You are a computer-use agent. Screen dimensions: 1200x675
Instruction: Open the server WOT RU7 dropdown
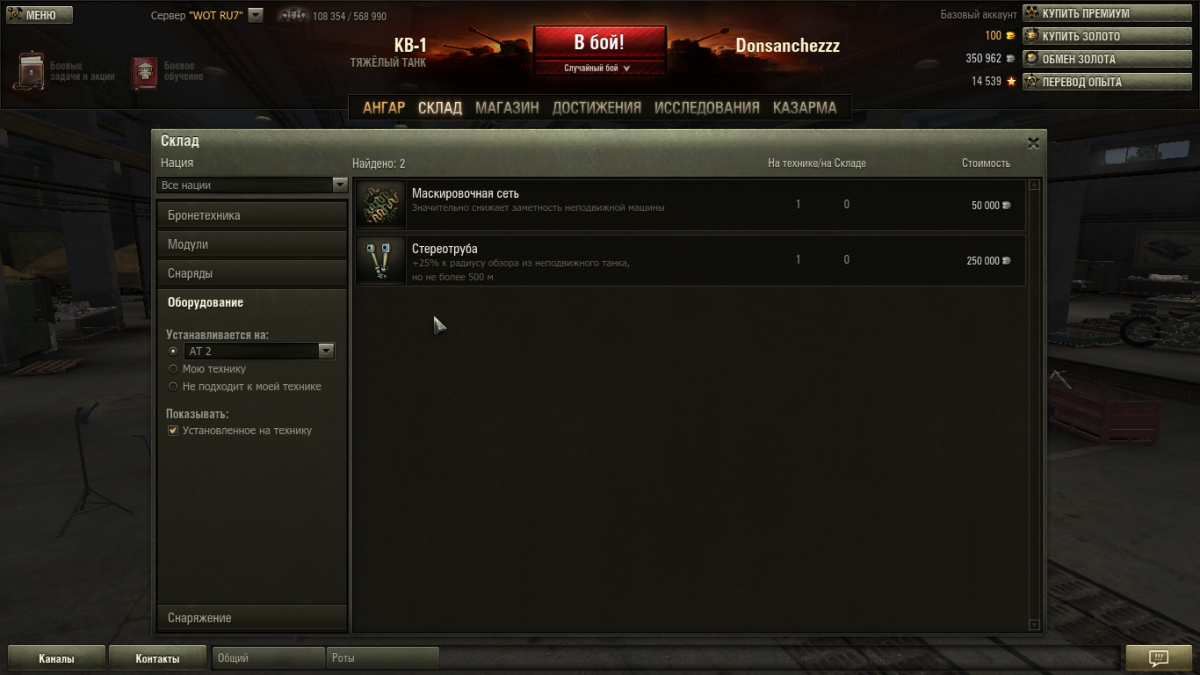[x=255, y=15]
